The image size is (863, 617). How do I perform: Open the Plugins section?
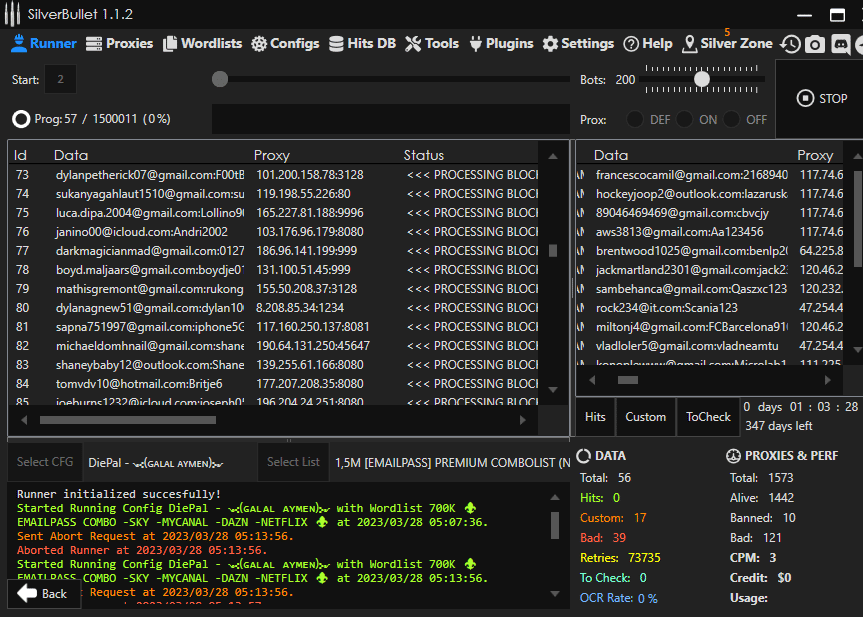tap(501, 44)
